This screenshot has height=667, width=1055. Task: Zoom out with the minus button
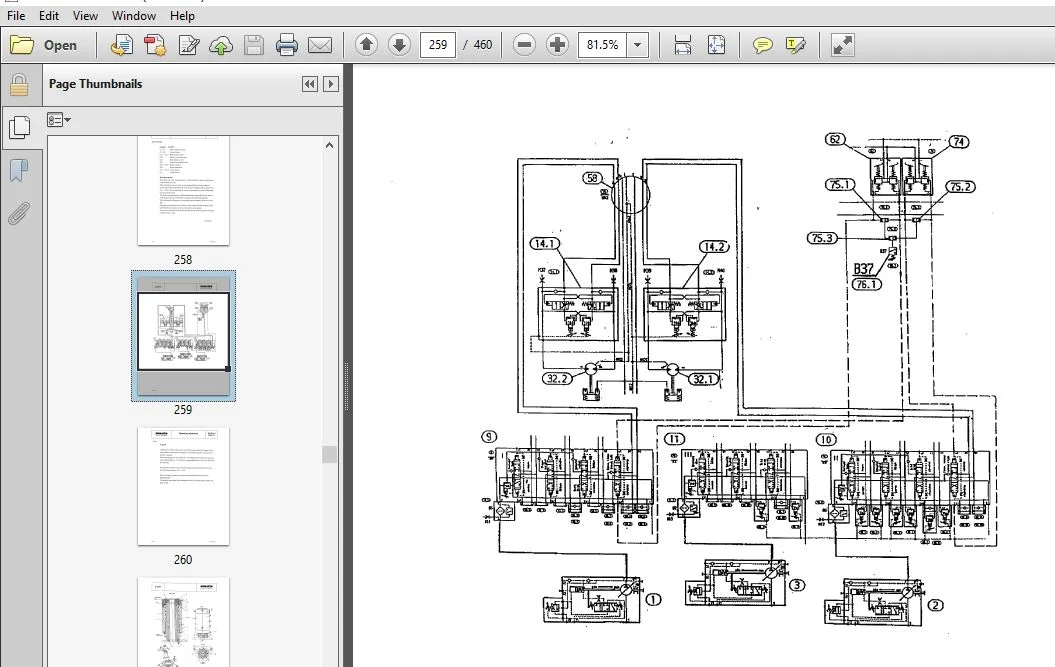click(524, 45)
